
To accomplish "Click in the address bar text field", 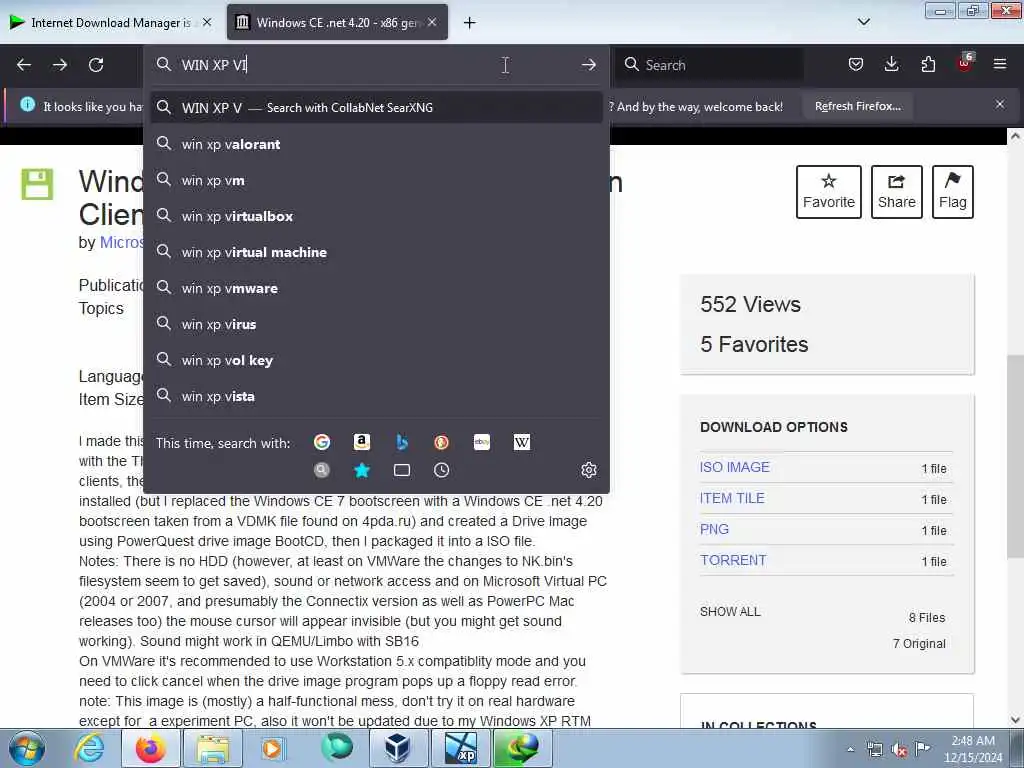I will [376, 65].
